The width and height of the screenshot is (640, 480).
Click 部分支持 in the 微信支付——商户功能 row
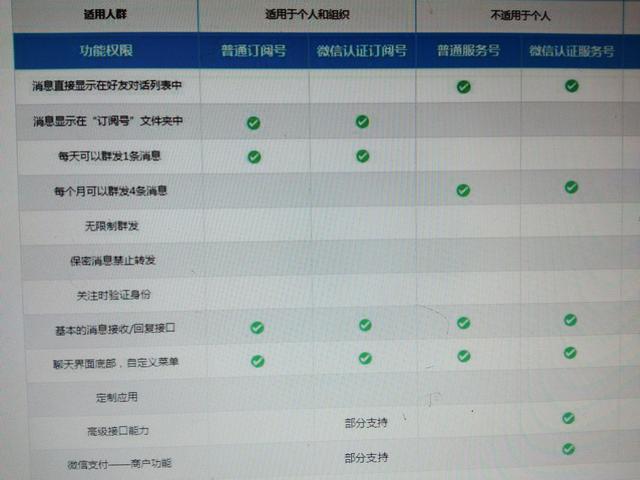[366, 458]
